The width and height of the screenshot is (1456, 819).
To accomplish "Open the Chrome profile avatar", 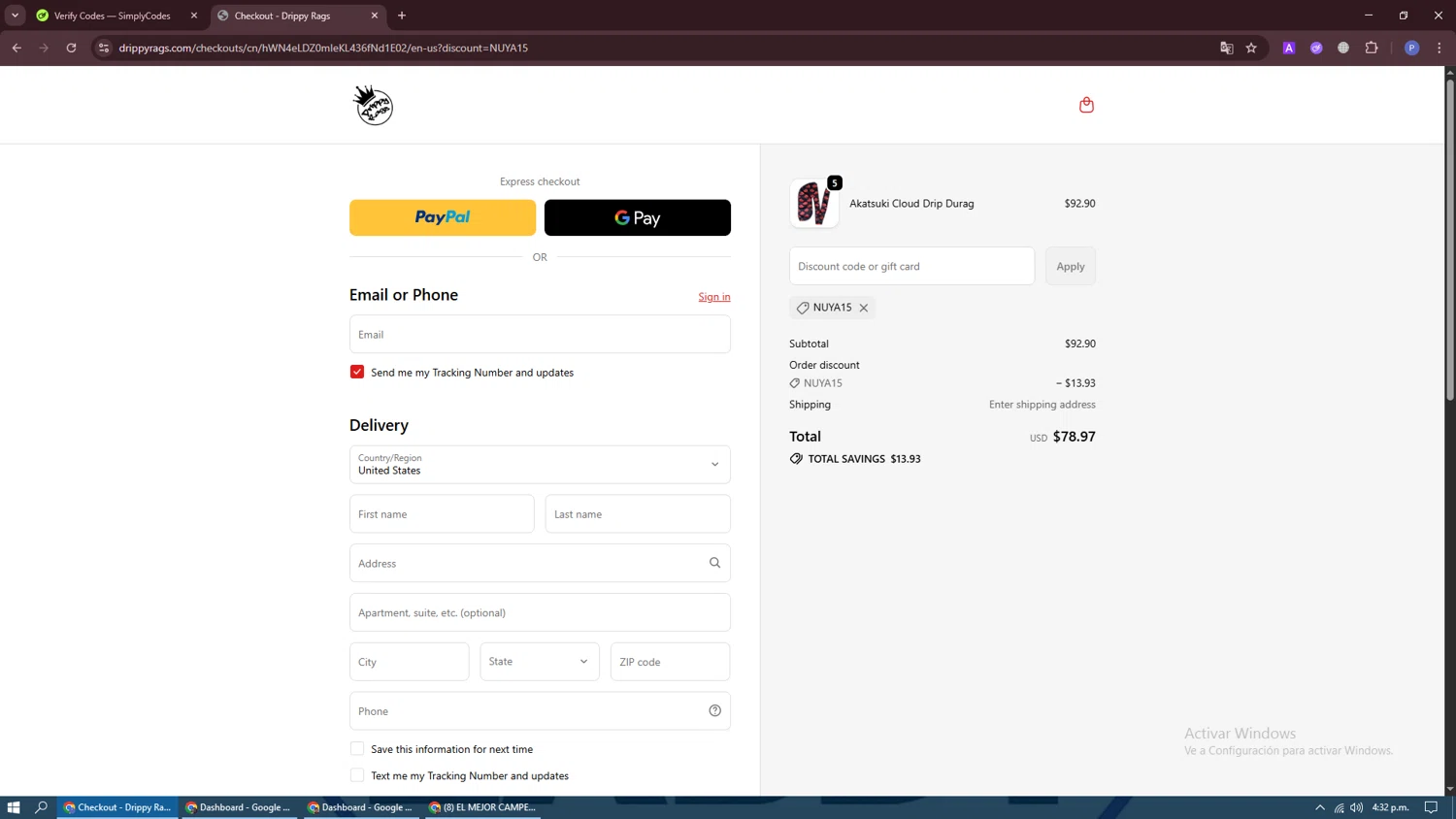I will tap(1411, 48).
